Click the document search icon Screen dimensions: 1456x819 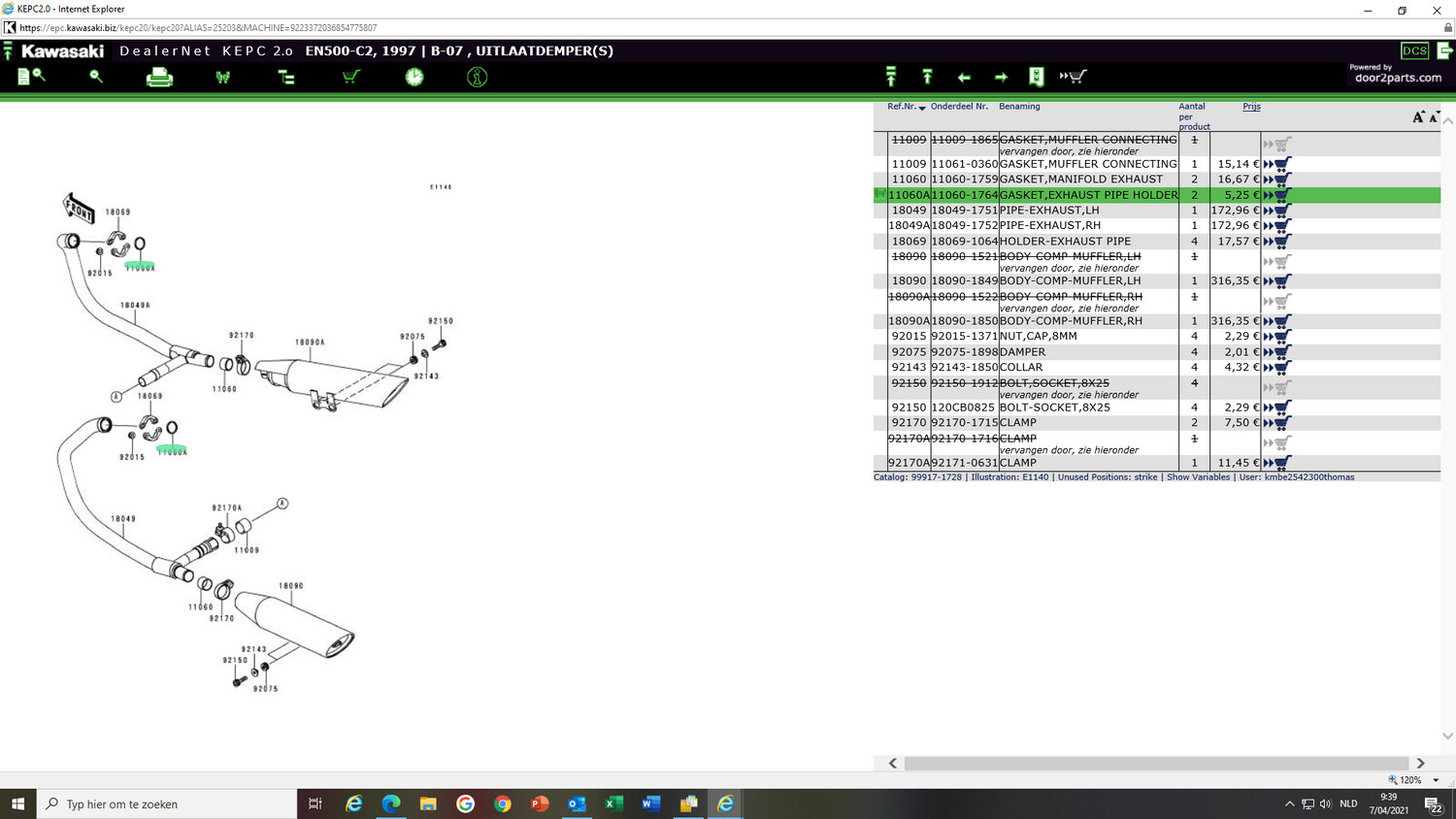coord(30,76)
